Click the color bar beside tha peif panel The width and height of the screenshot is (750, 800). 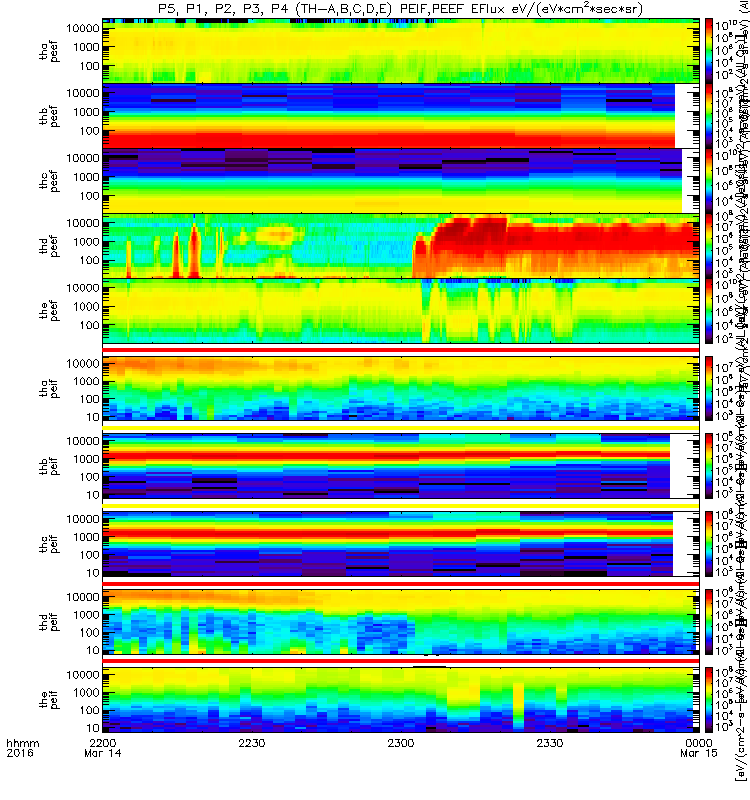[x=709, y=388]
